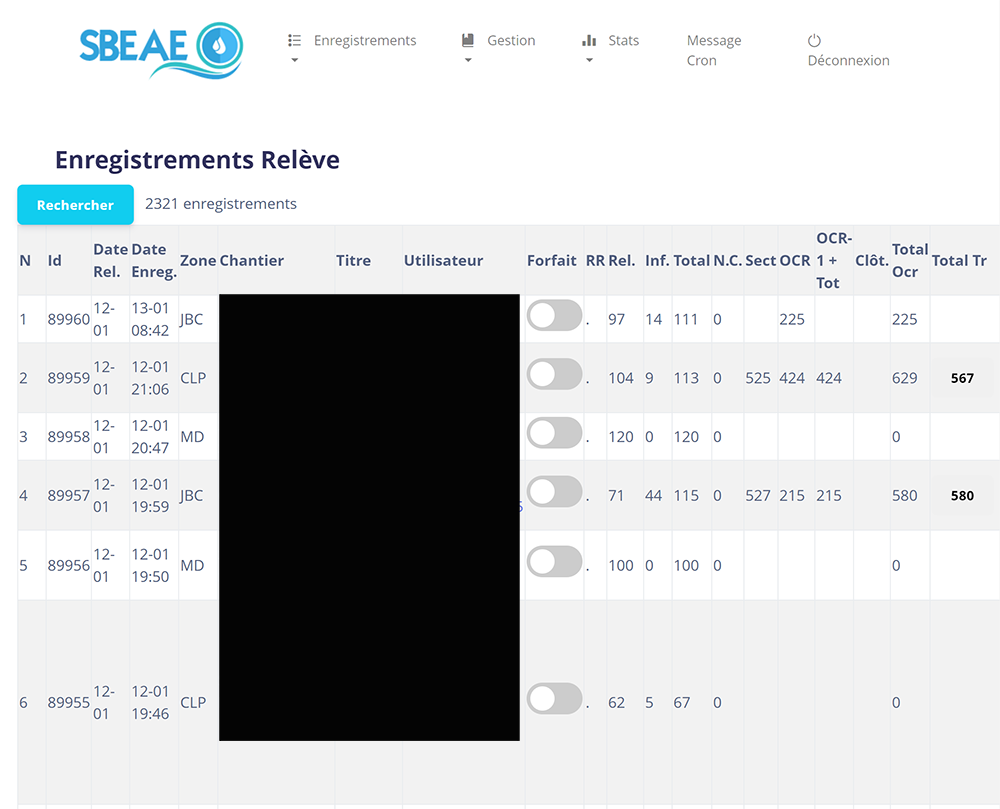Image resolution: width=1000 pixels, height=809 pixels.
Task: Click the Id cell 89959
Action: coord(68,378)
